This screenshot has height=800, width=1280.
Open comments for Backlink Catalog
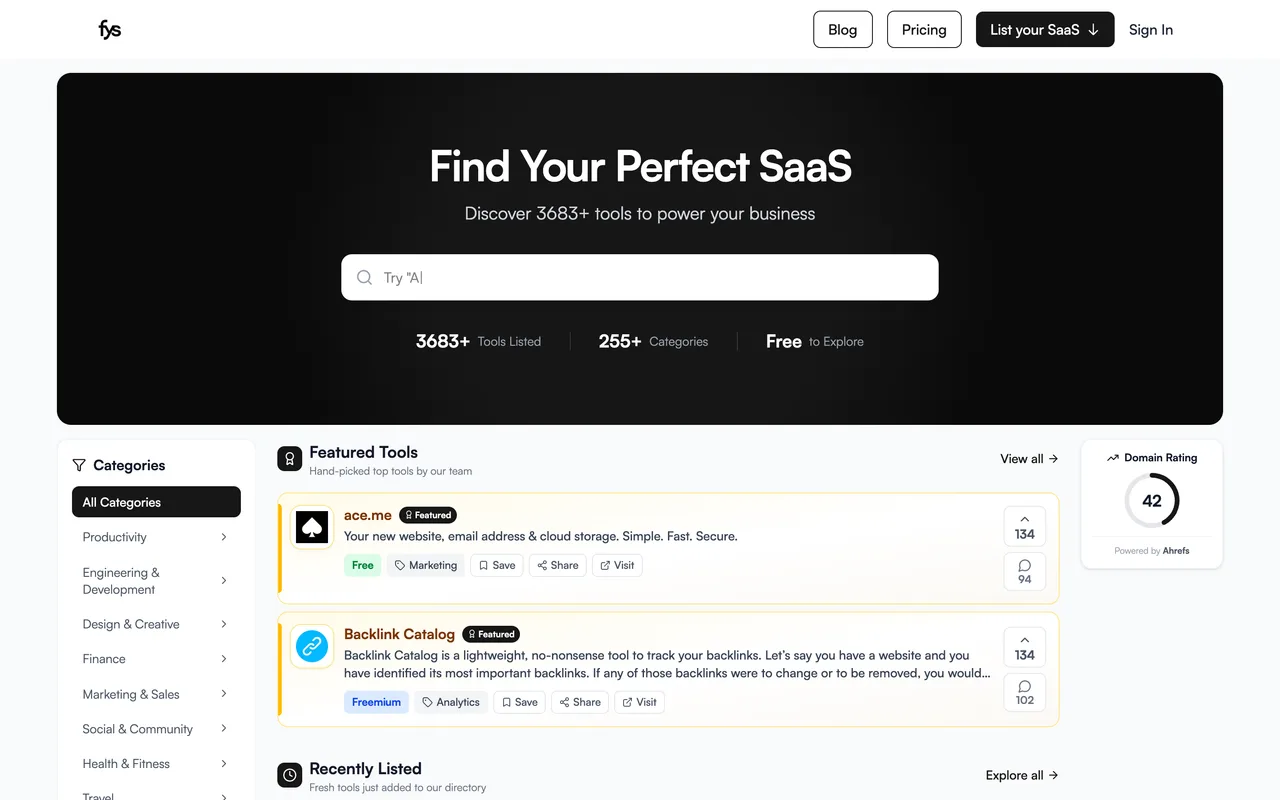(x=1024, y=692)
